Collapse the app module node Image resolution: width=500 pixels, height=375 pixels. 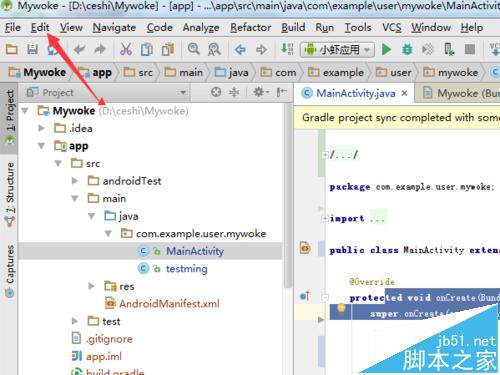(x=42, y=146)
